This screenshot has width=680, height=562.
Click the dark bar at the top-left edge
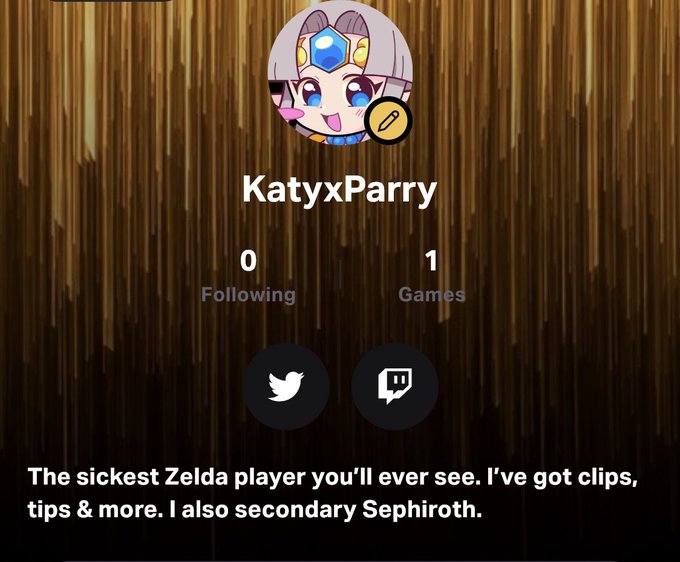click(111, 1)
